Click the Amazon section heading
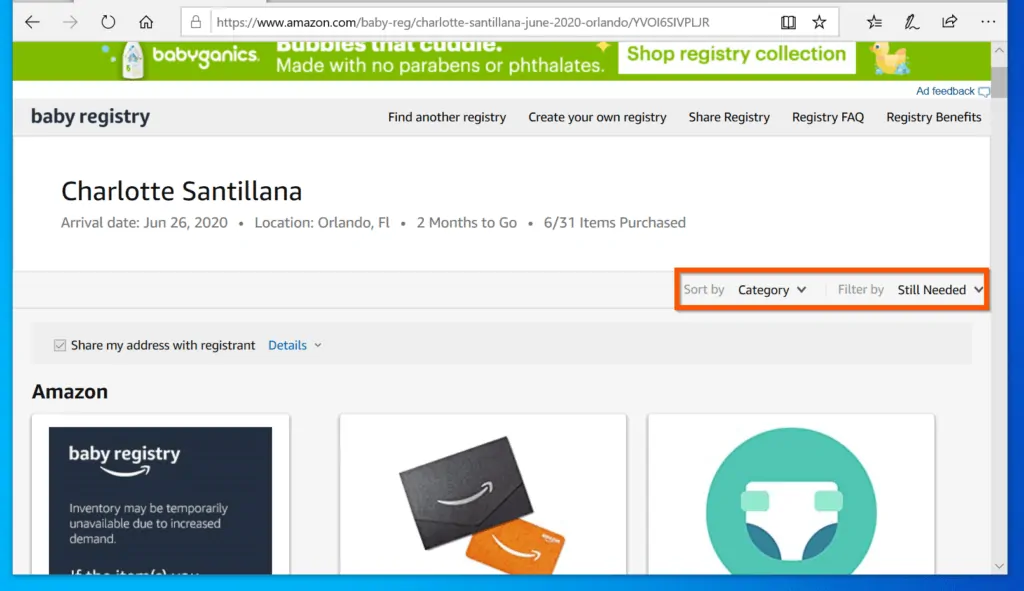 70,392
